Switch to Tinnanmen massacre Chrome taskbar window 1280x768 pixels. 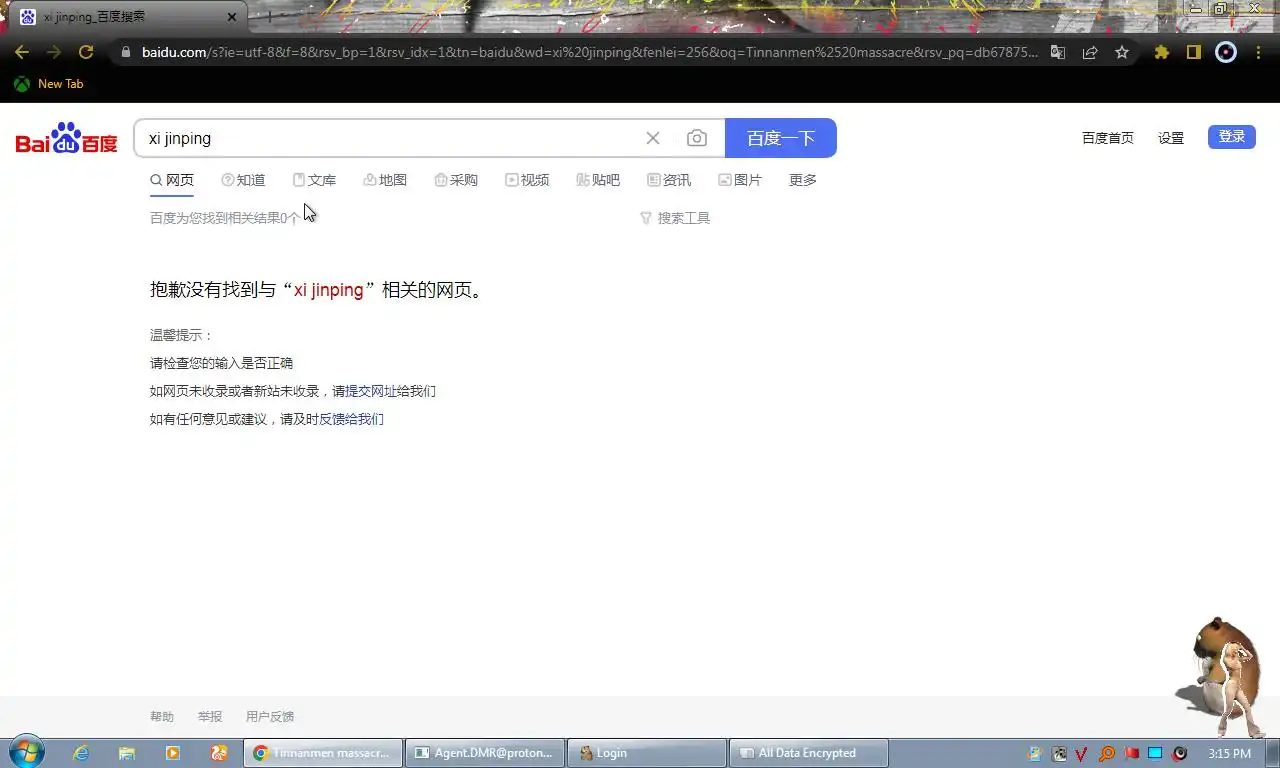323,753
